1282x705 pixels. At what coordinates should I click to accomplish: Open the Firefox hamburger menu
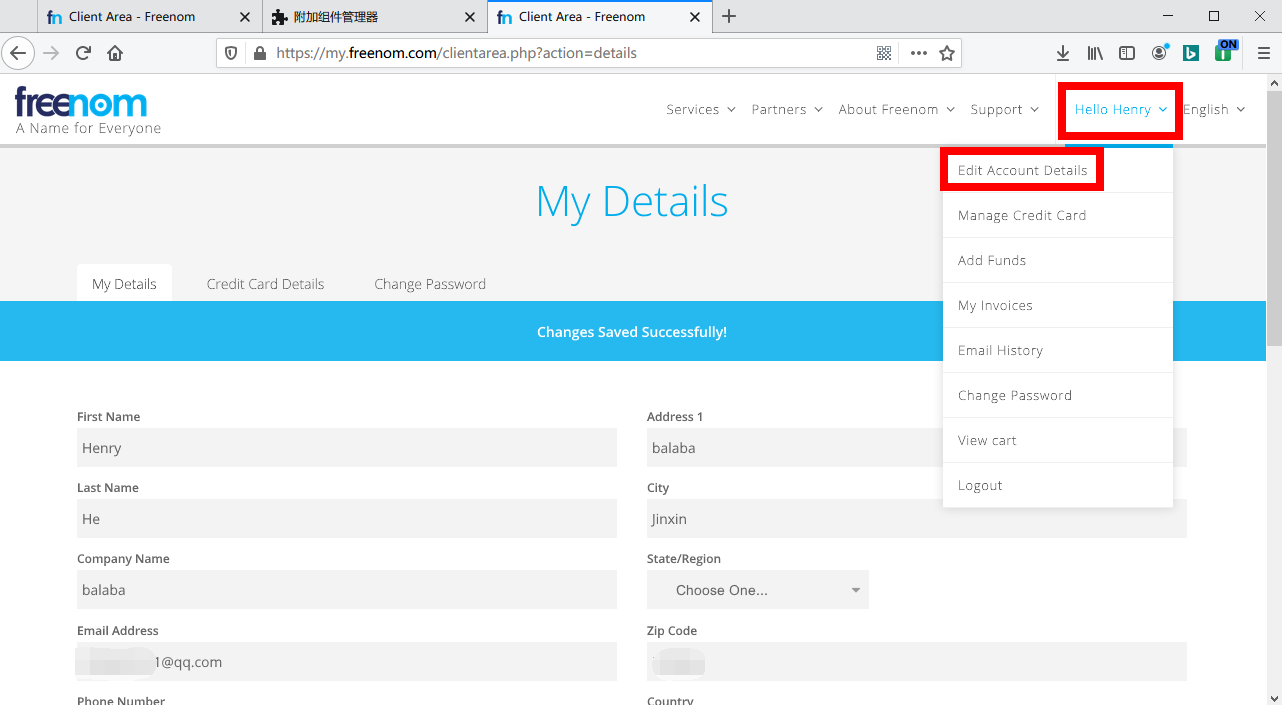click(x=1263, y=53)
